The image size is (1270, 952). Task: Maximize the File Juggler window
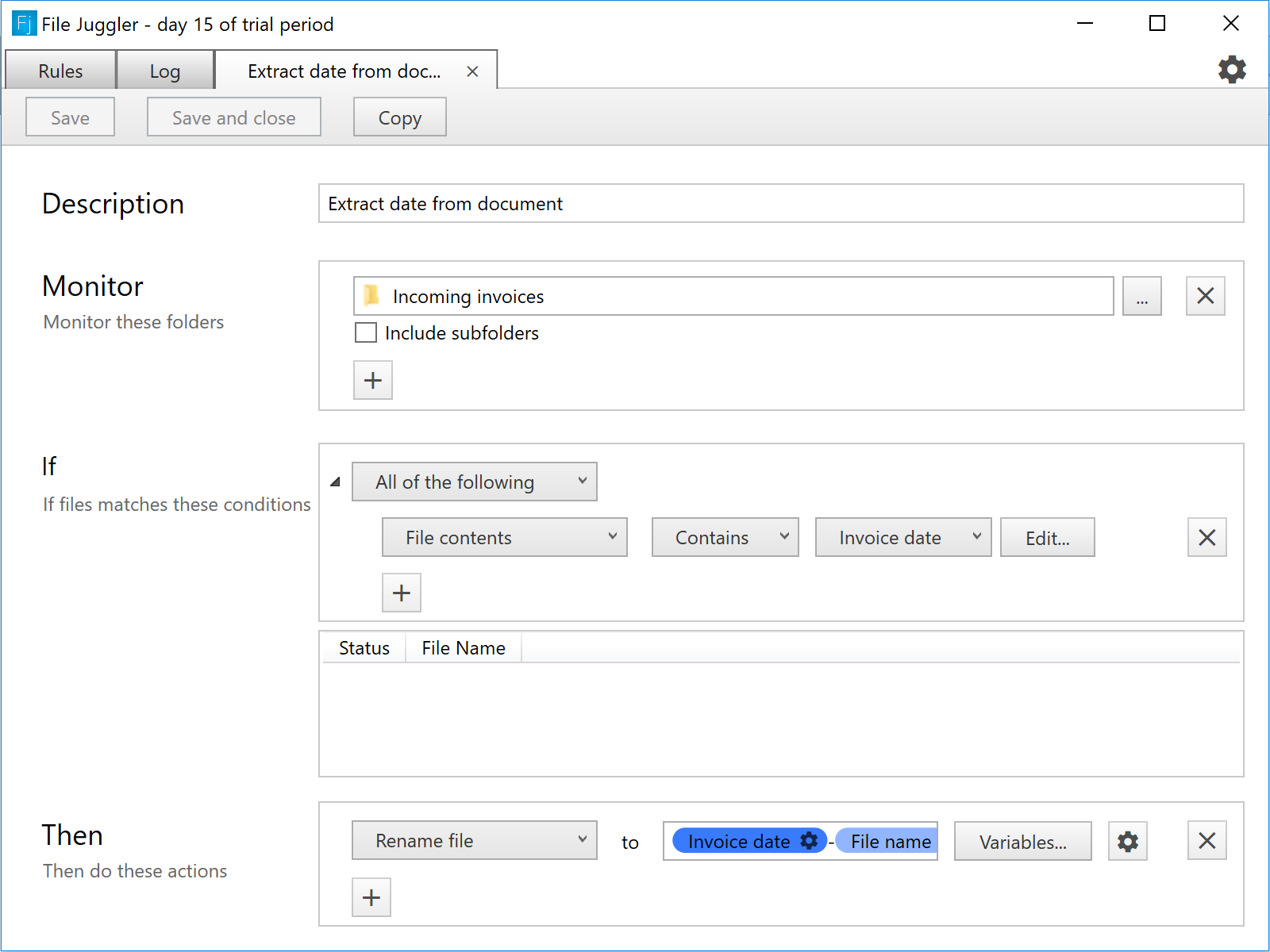[1157, 24]
